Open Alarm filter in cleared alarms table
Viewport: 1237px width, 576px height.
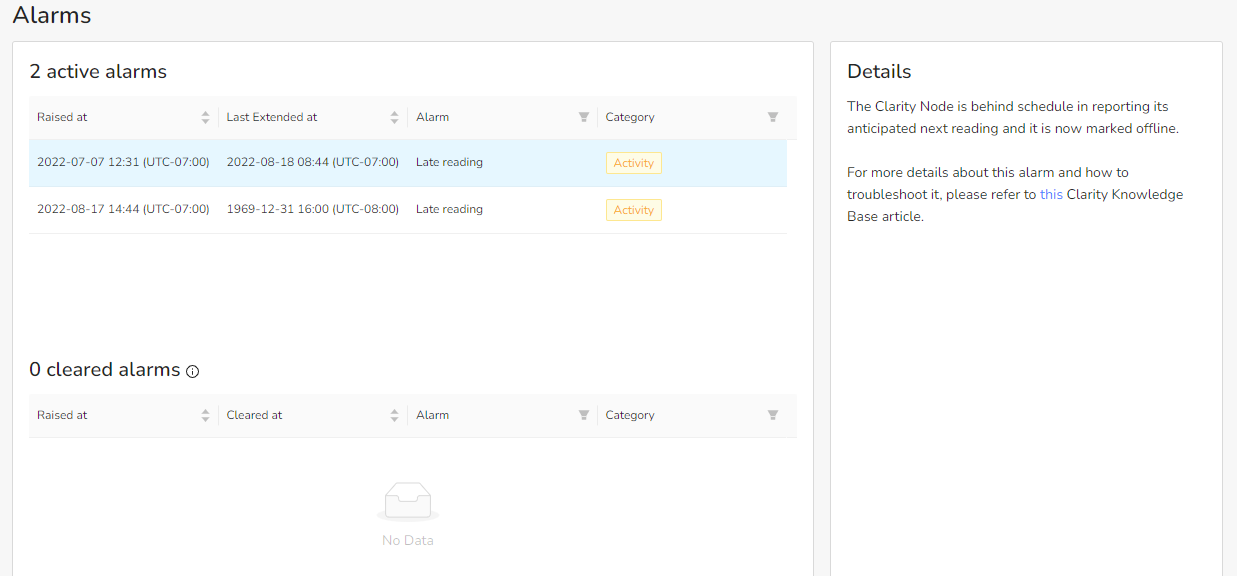(584, 415)
